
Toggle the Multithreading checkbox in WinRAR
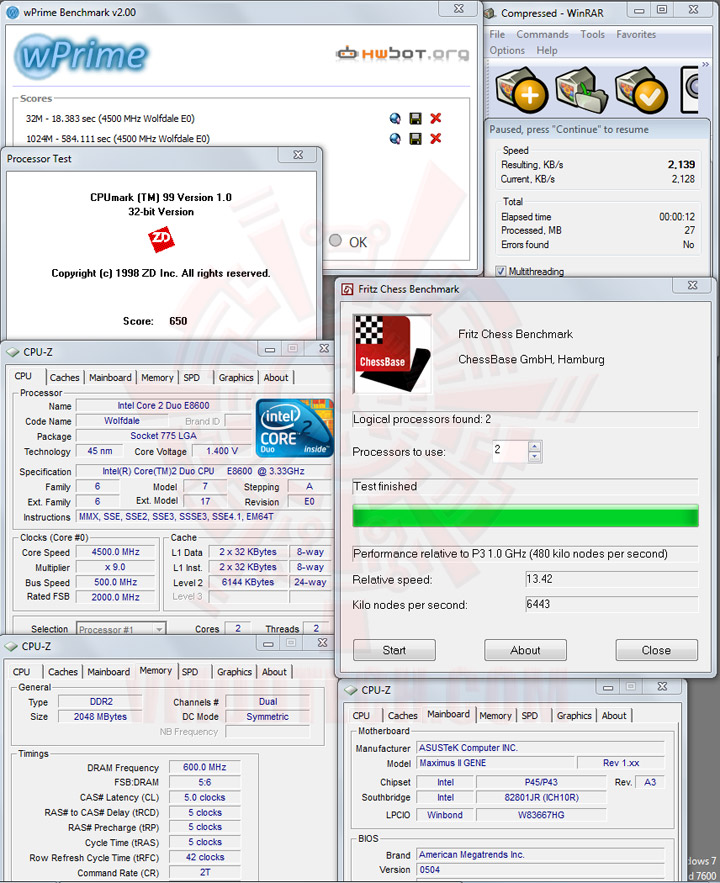point(501,271)
